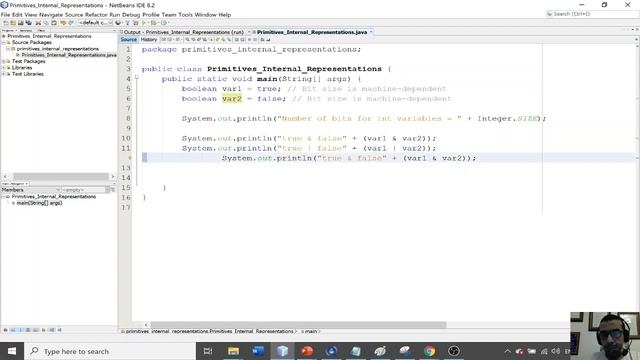
Task: Open the default config dropdown in toolbar
Action: click(x=96, y=23)
